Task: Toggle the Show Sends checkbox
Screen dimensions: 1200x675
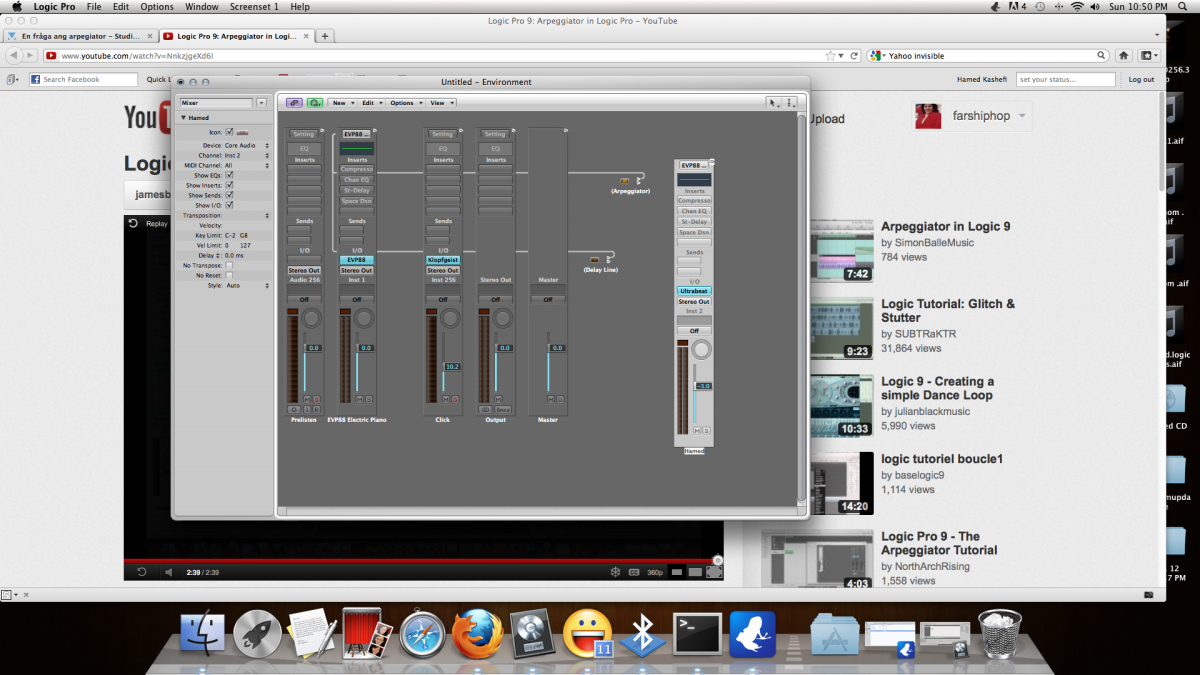Action: [229, 195]
